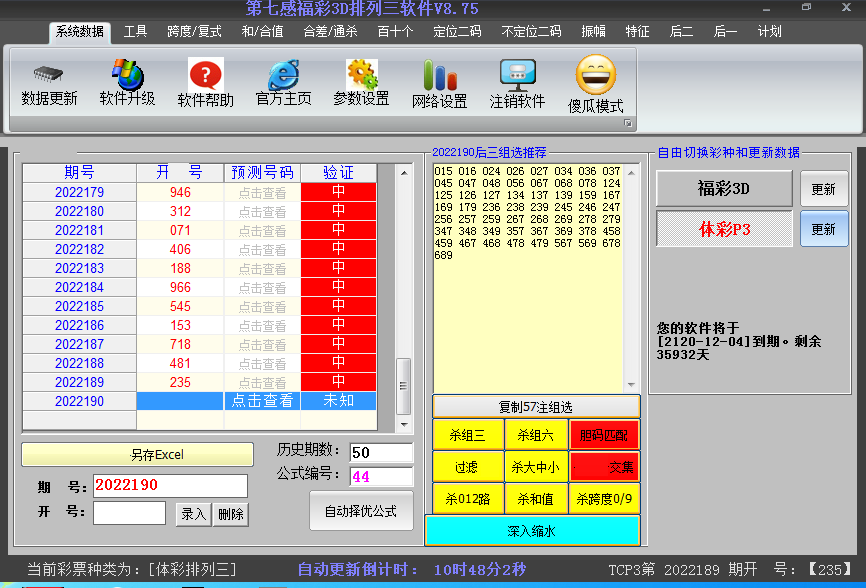Open 网络设置 icon
Screen dimensions: 866x588
pyautogui.click(x=440, y=75)
